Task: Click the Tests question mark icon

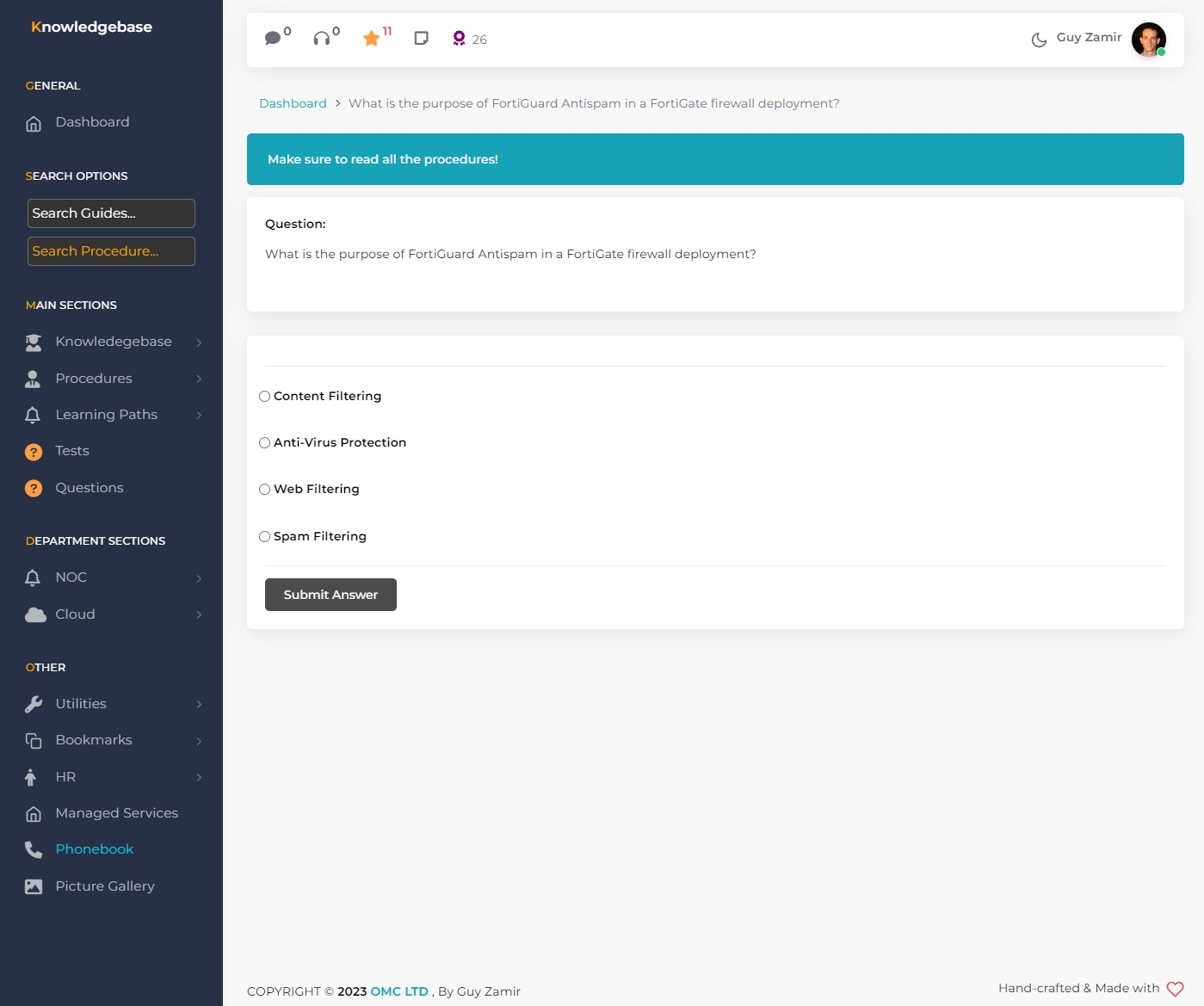Action: [34, 452]
